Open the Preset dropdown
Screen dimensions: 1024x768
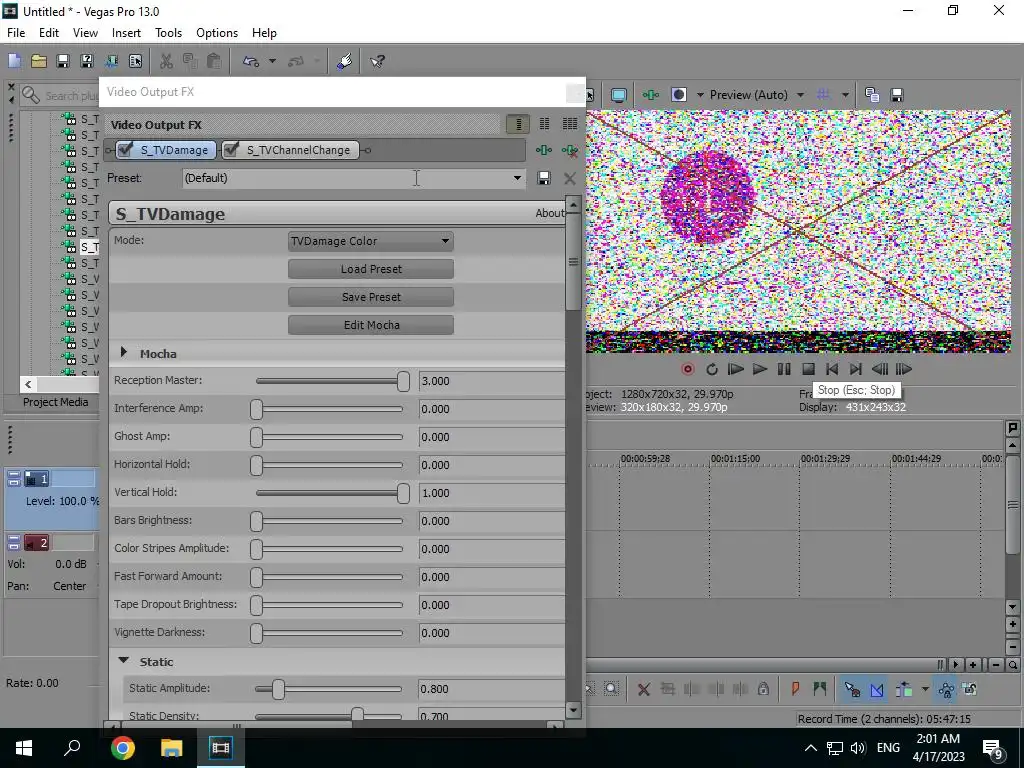517,178
